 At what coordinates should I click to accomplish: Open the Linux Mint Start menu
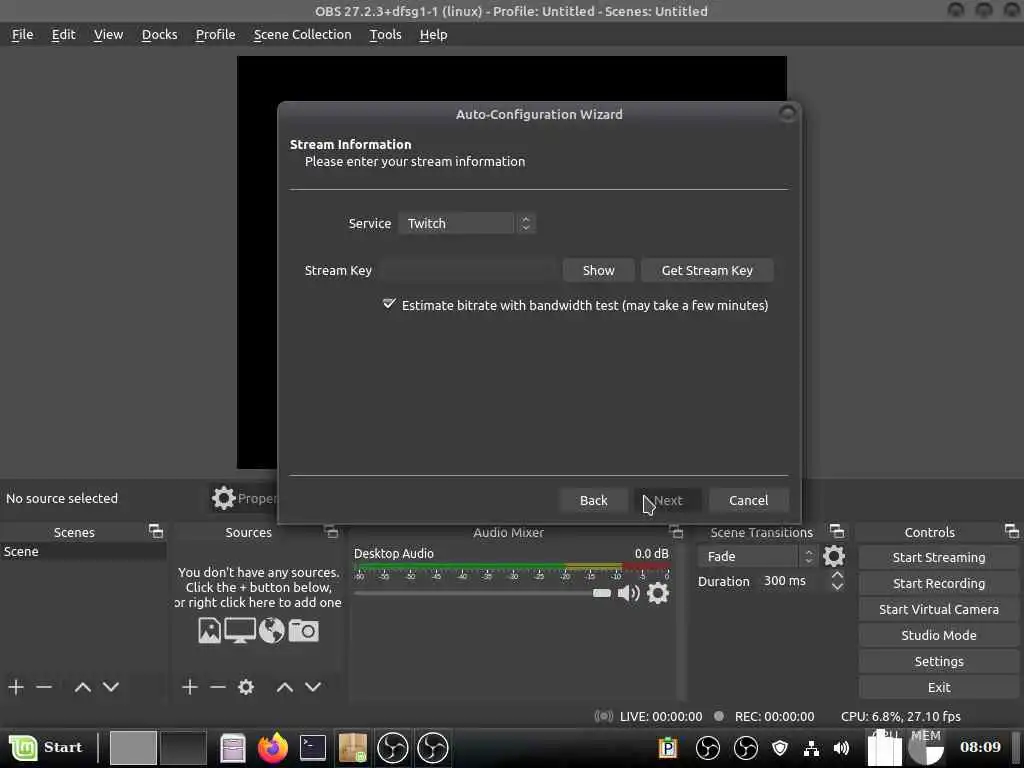point(46,747)
